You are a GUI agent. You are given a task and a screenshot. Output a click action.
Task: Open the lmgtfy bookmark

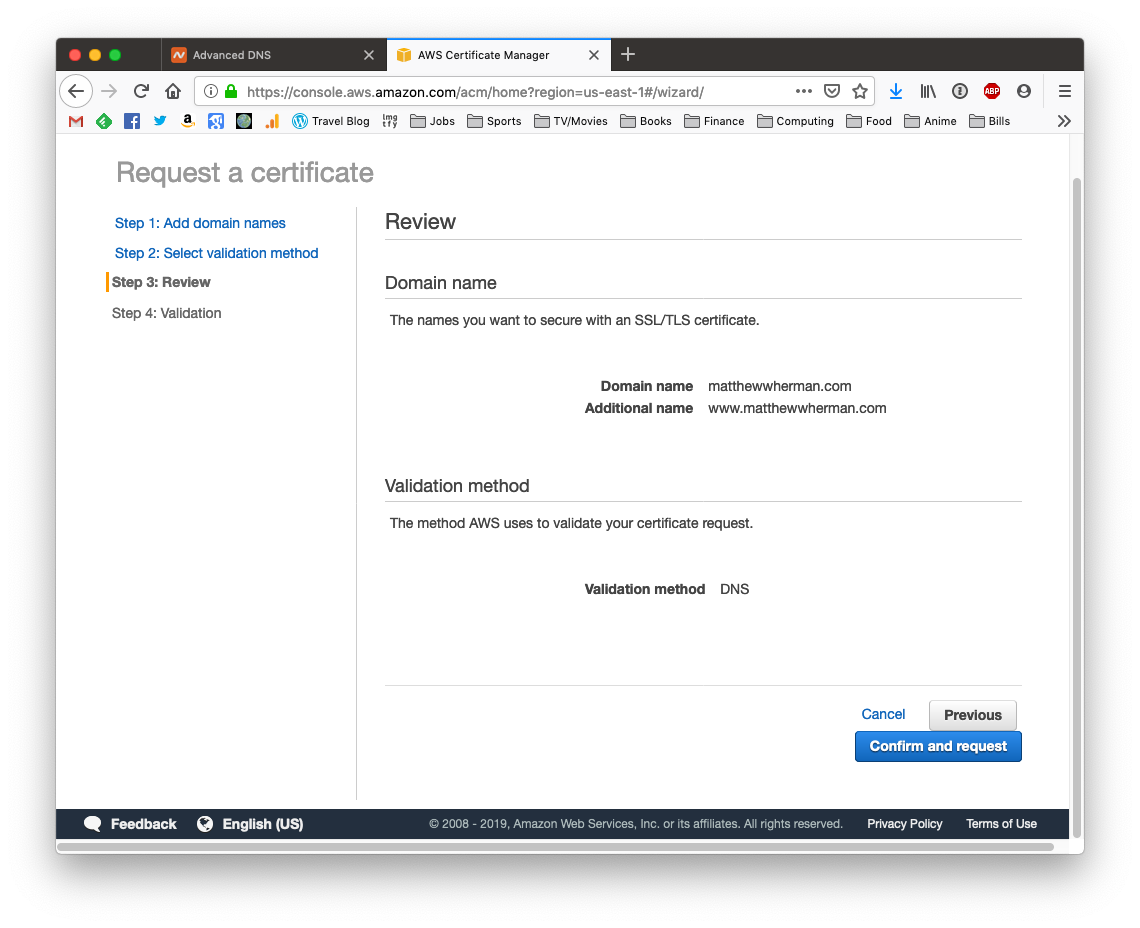click(390, 121)
